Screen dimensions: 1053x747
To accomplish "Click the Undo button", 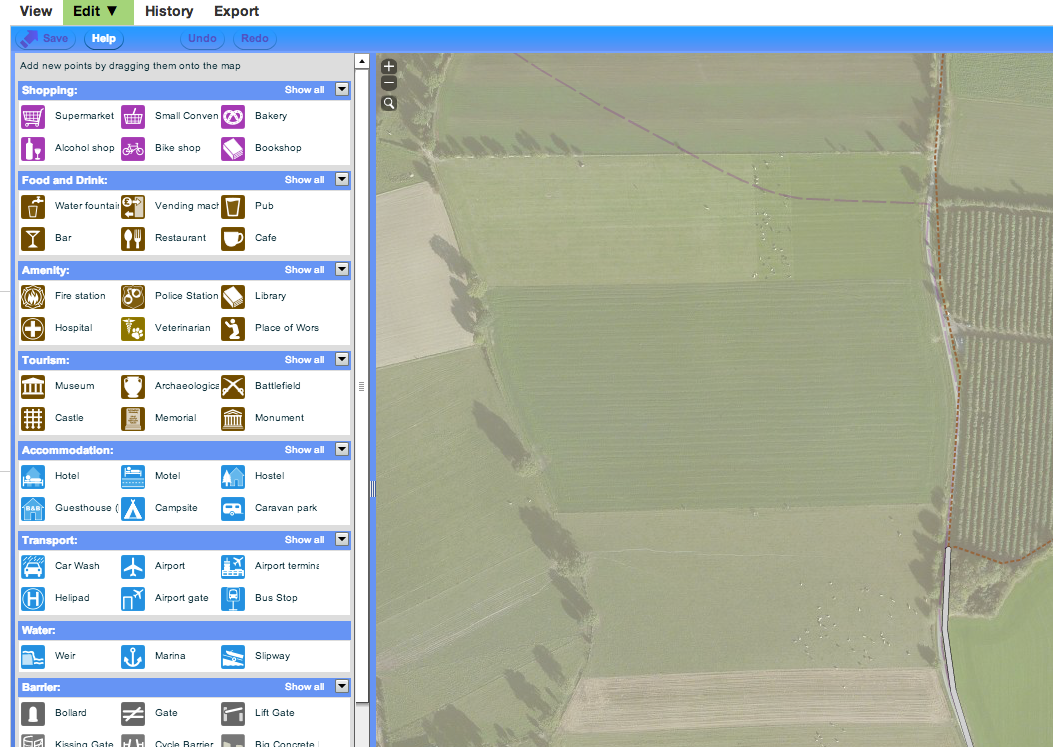I will pos(202,38).
